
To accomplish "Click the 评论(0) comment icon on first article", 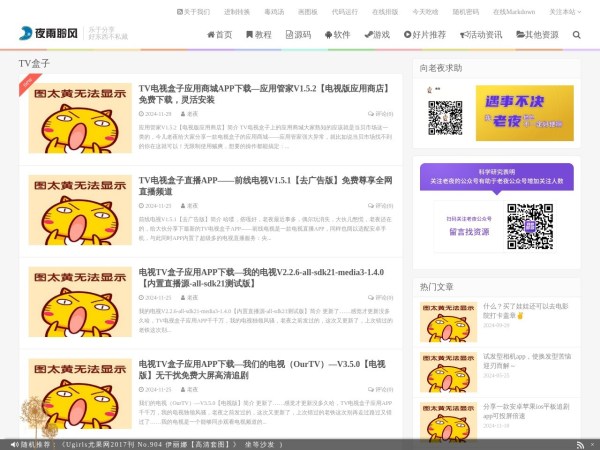I will (x=382, y=114).
